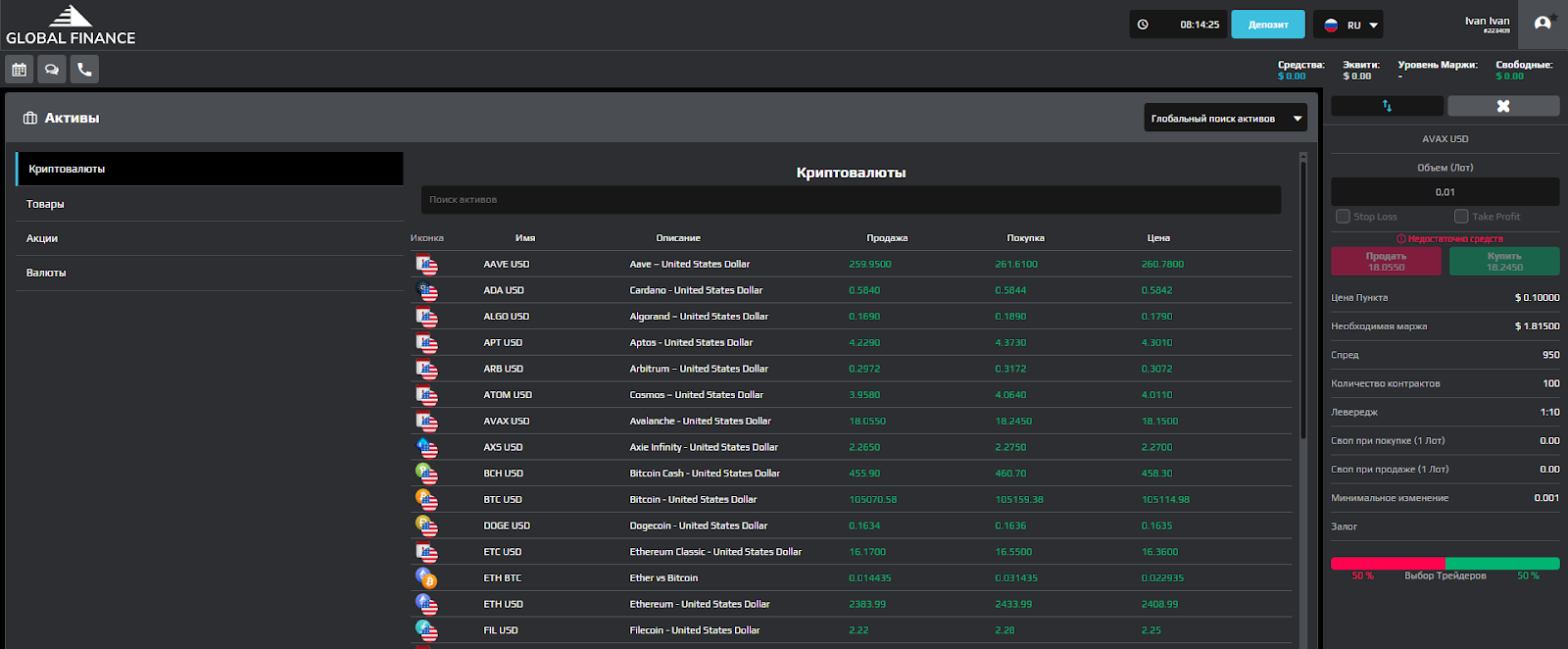The image size is (1568, 649).
Task: Click AAVE sell price 259.9500
Action: coord(870,265)
